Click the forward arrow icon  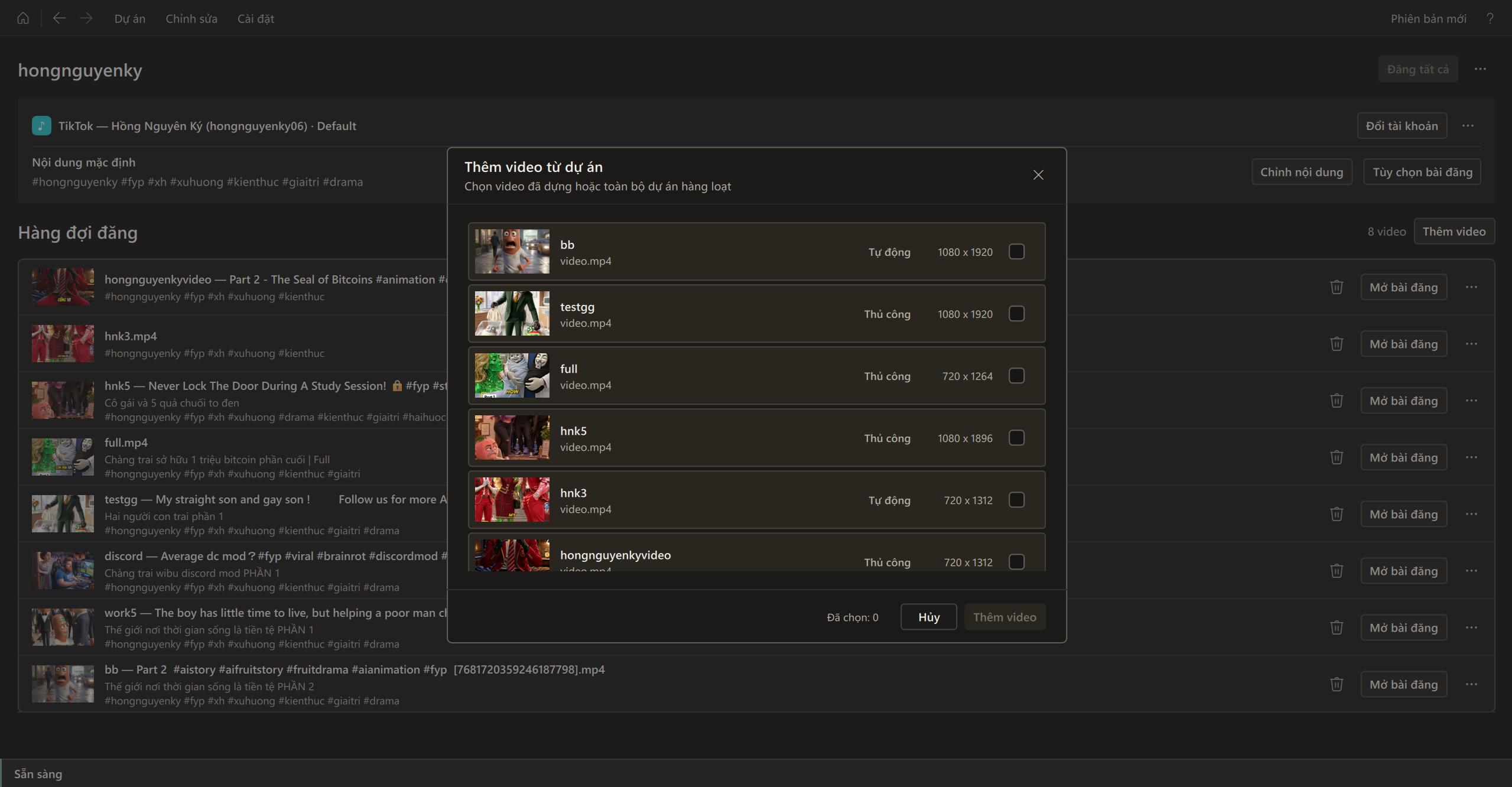pos(86,18)
